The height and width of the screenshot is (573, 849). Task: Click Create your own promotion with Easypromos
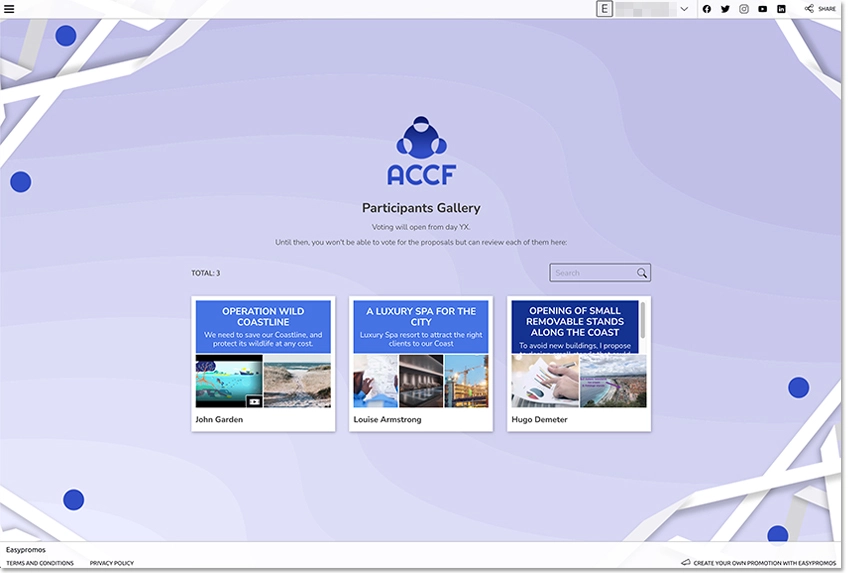tap(759, 563)
